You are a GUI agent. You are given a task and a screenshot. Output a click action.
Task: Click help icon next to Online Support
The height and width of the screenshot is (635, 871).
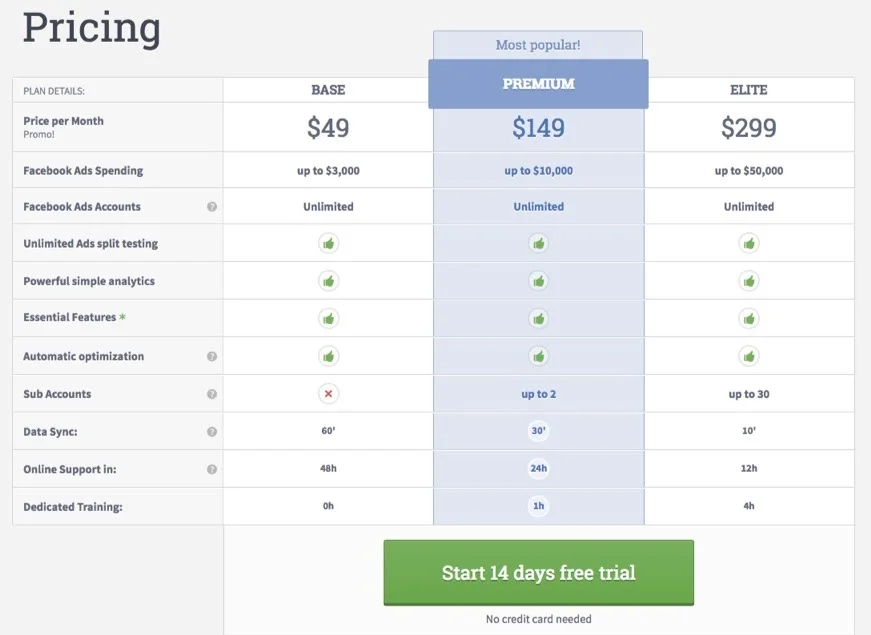[x=212, y=469]
